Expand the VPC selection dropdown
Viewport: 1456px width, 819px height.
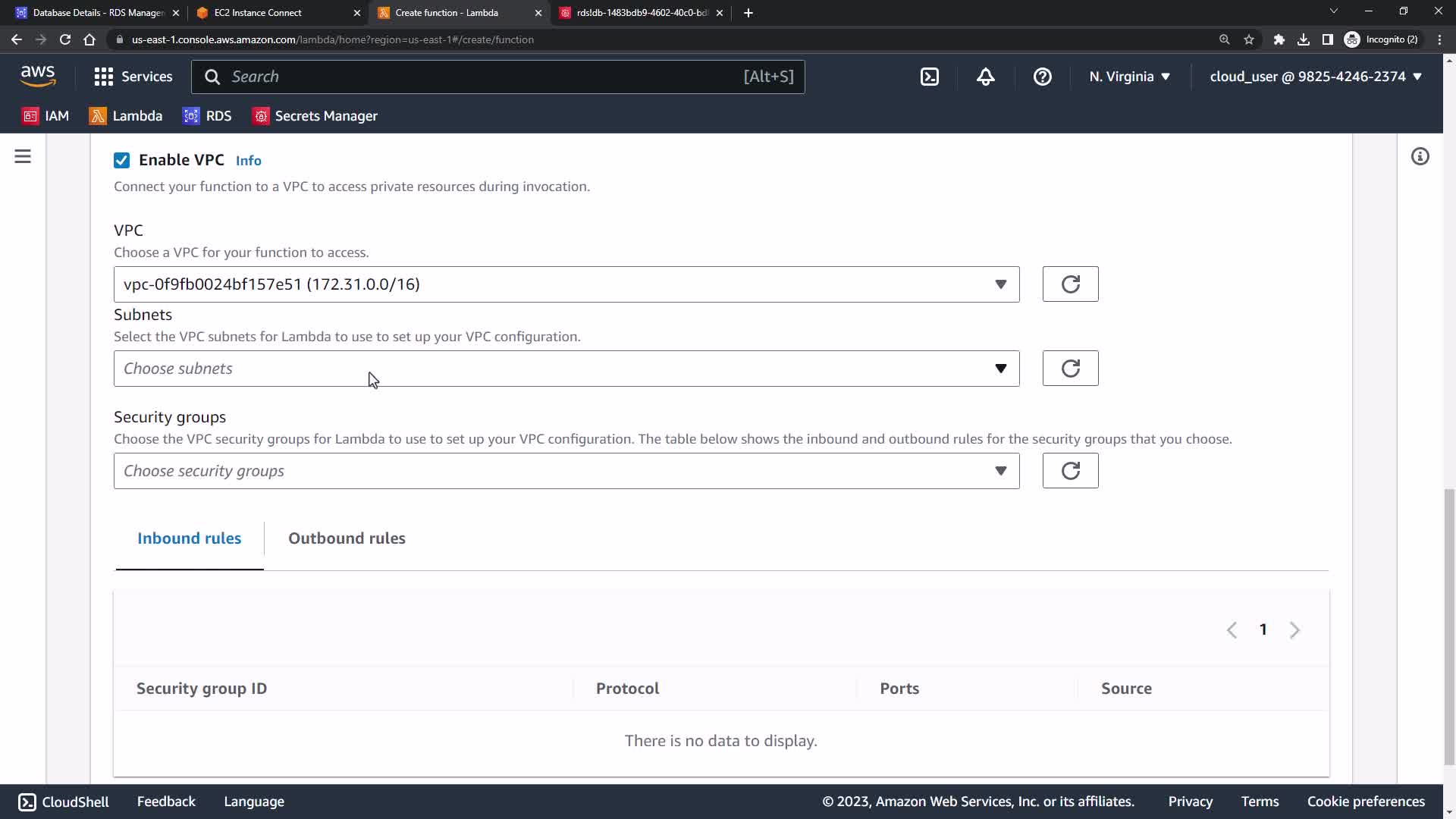tap(566, 284)
